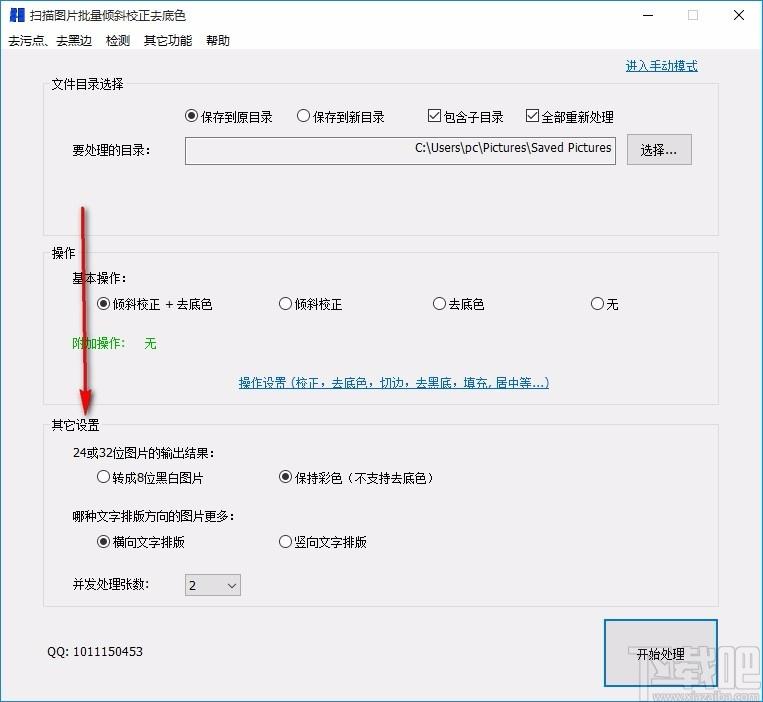Follow the 进入手动模式 link
763x702 pixels.
click(661, 66)
